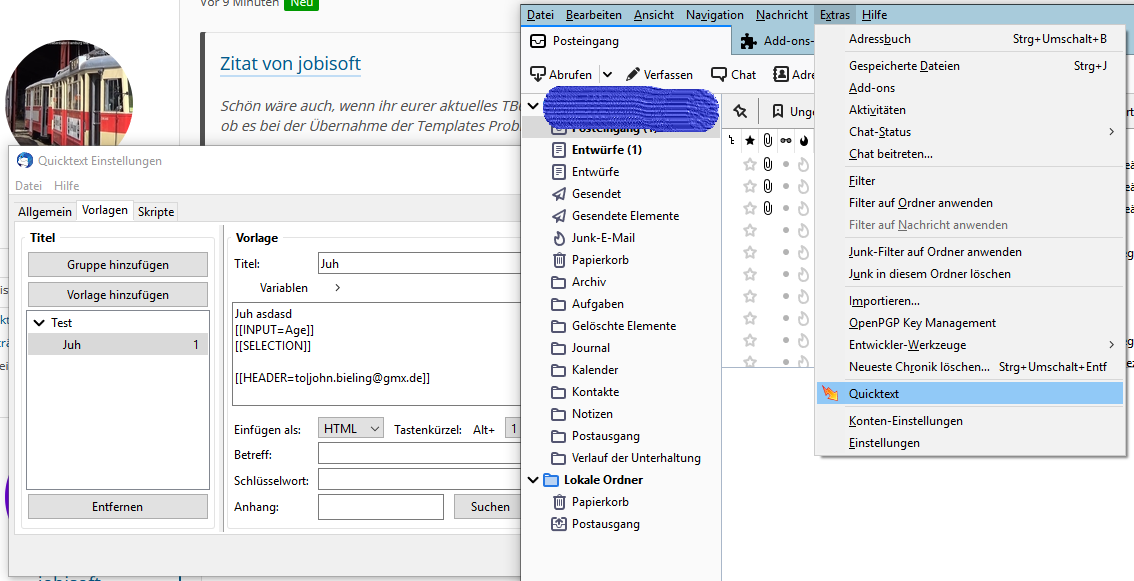1134x581 pixels.
Task: Collapse the Lokale Ordner tree
Action: (533, 480)
